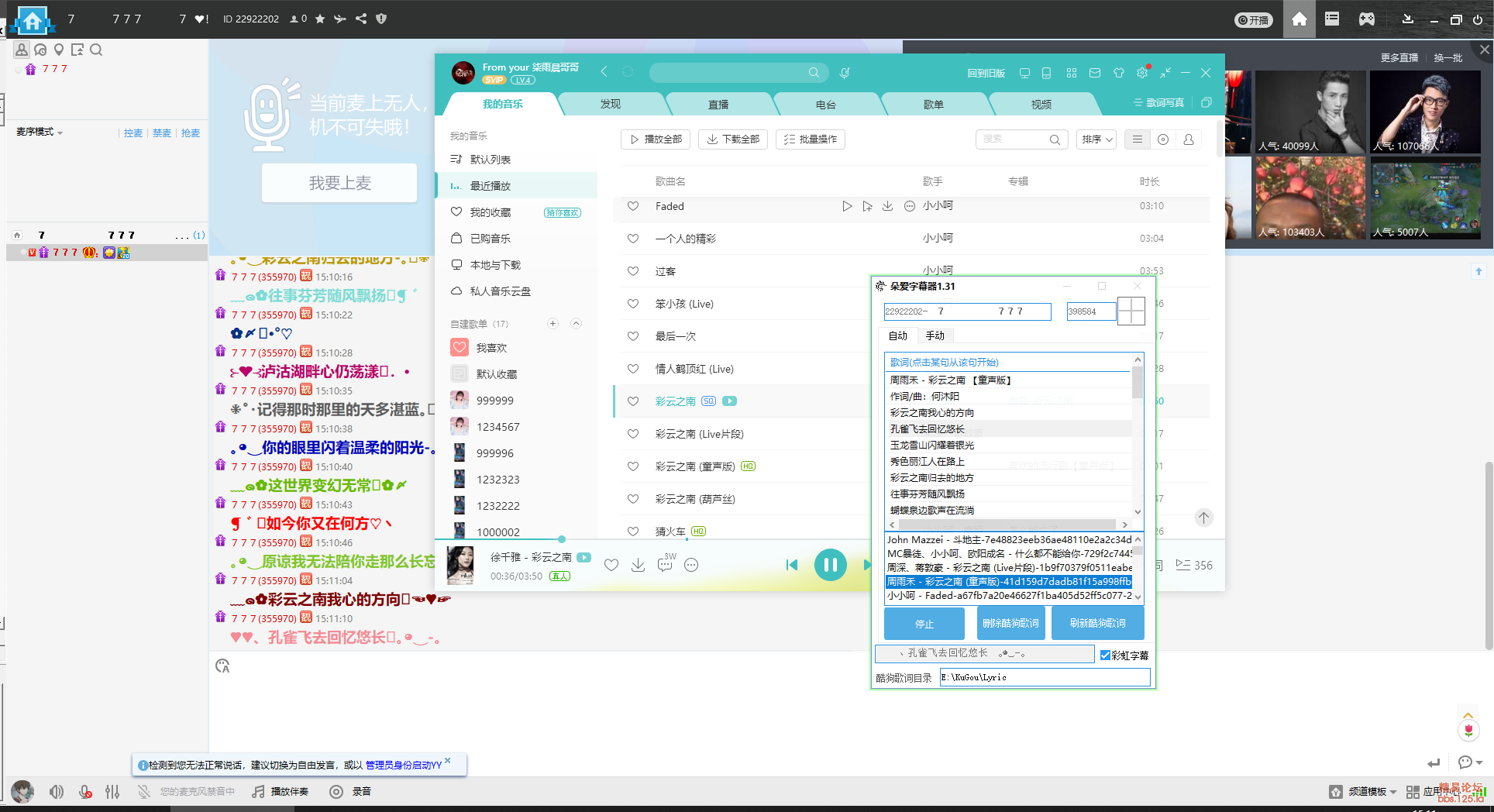Switch to 电台 tab
This screenshot has height=812, width=1494.
click(826, 104)
